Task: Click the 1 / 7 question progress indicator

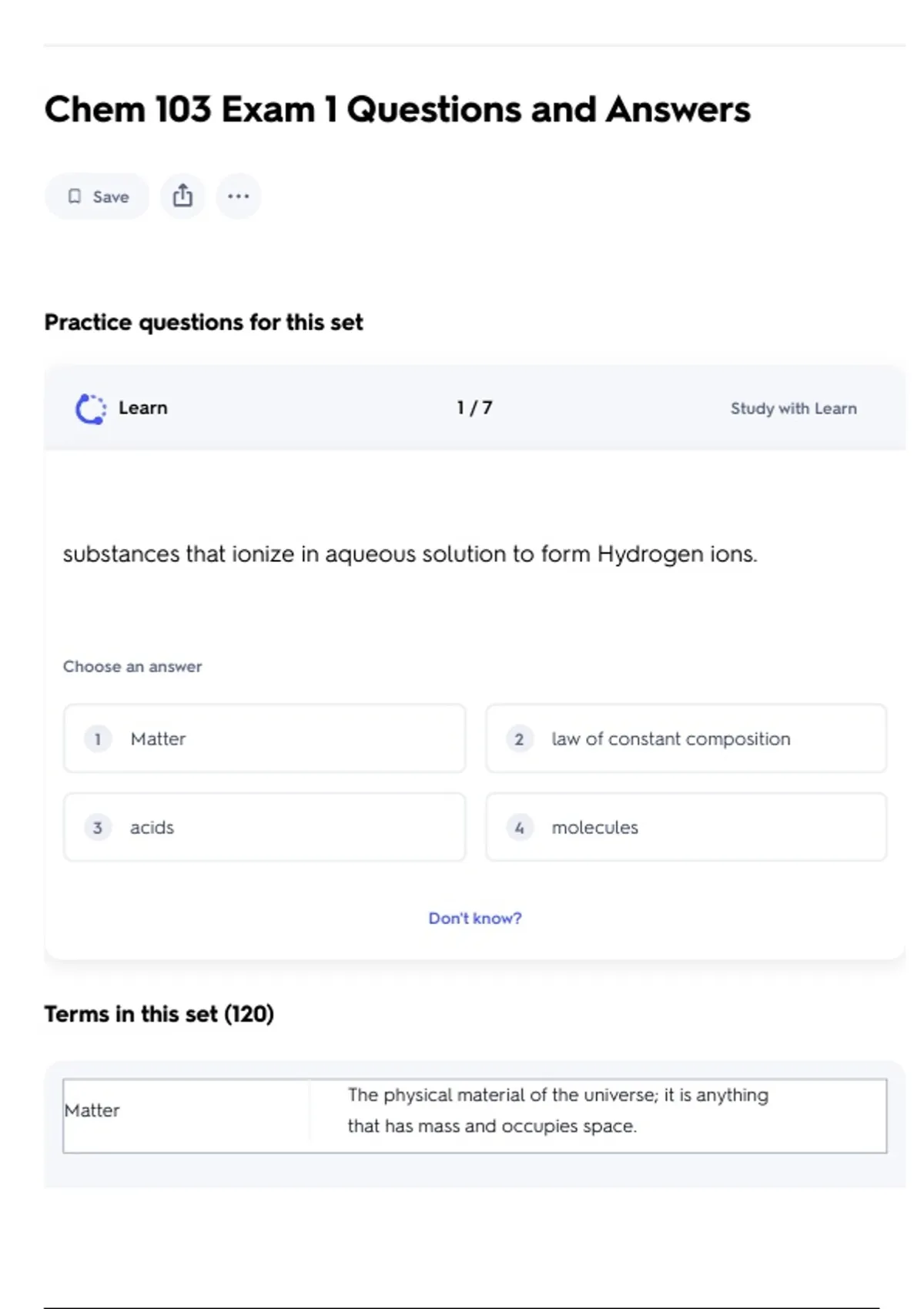Action: coord(474,408)
